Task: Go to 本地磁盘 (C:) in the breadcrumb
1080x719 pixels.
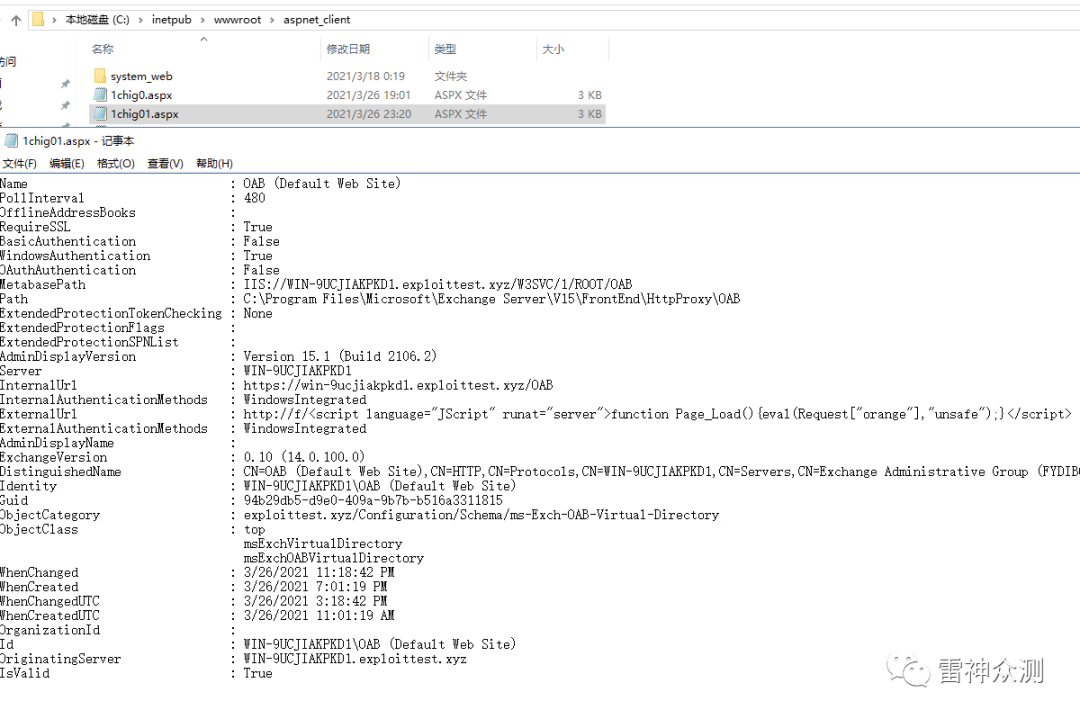Action: pyautogui.click(x=97, y=20)
